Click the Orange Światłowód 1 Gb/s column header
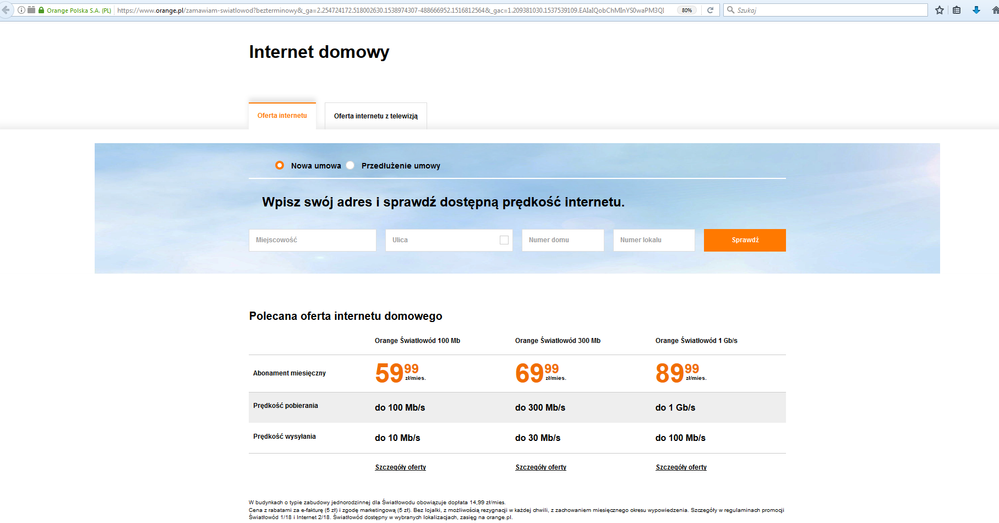This screenshot has width=999, height=523. [696, 341]
